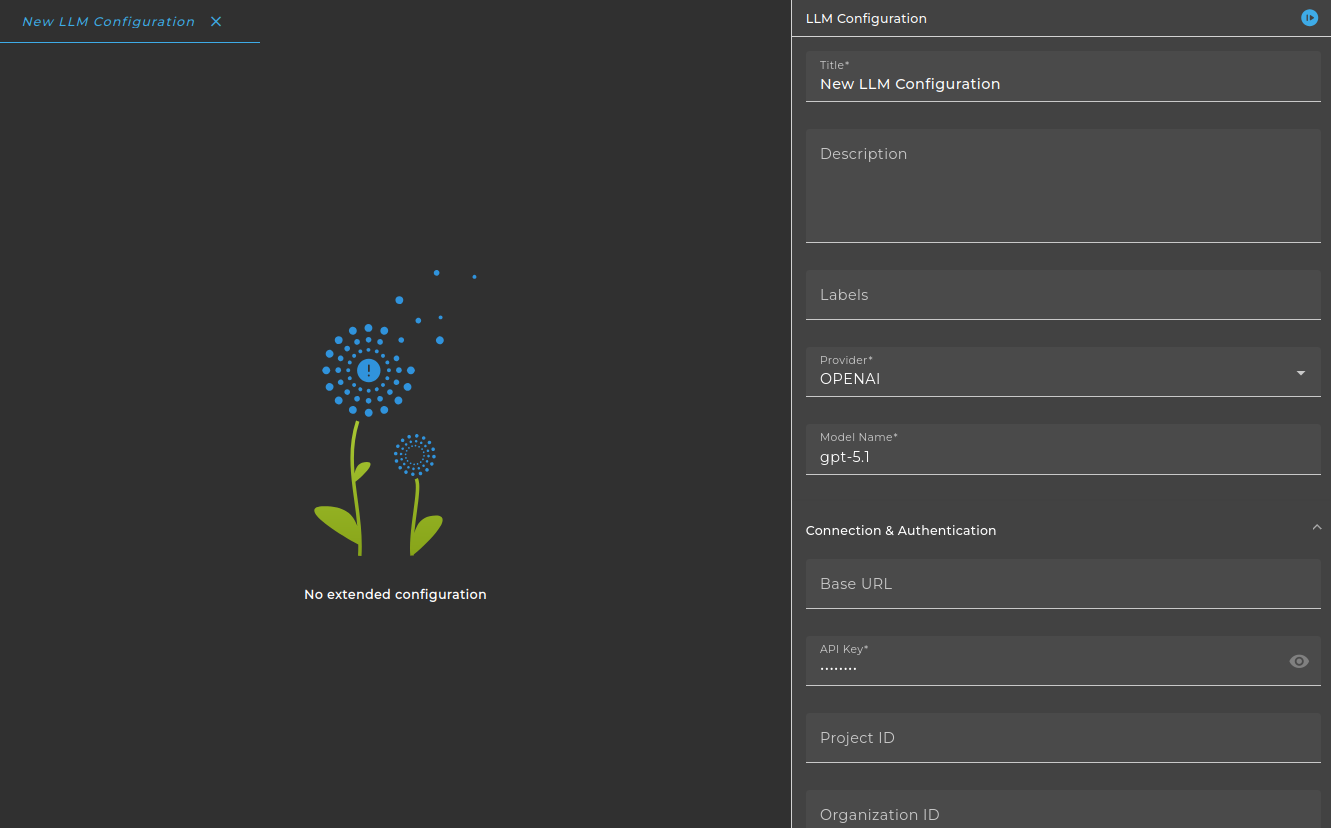The height and width of the screenshot is (828, 1331).
Task: Switch to the New LLM Configuration tab
Action: pos(108,22)
